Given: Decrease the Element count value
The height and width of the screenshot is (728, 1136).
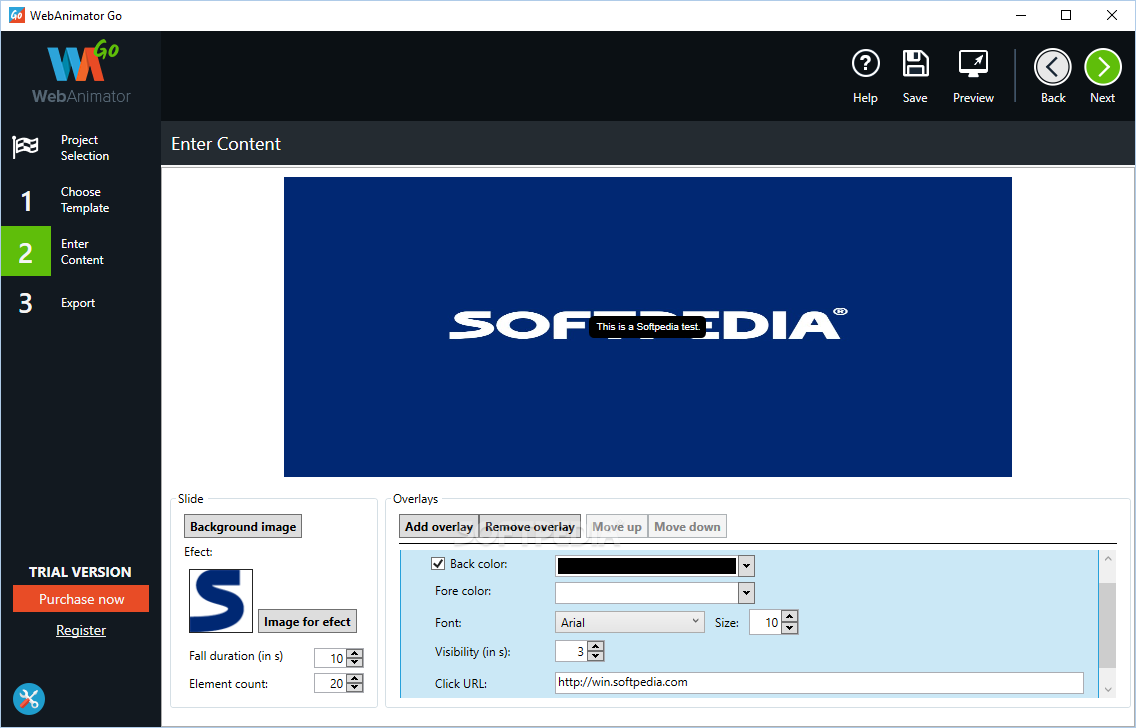Looking at the screenshot, I should [355, 688].
